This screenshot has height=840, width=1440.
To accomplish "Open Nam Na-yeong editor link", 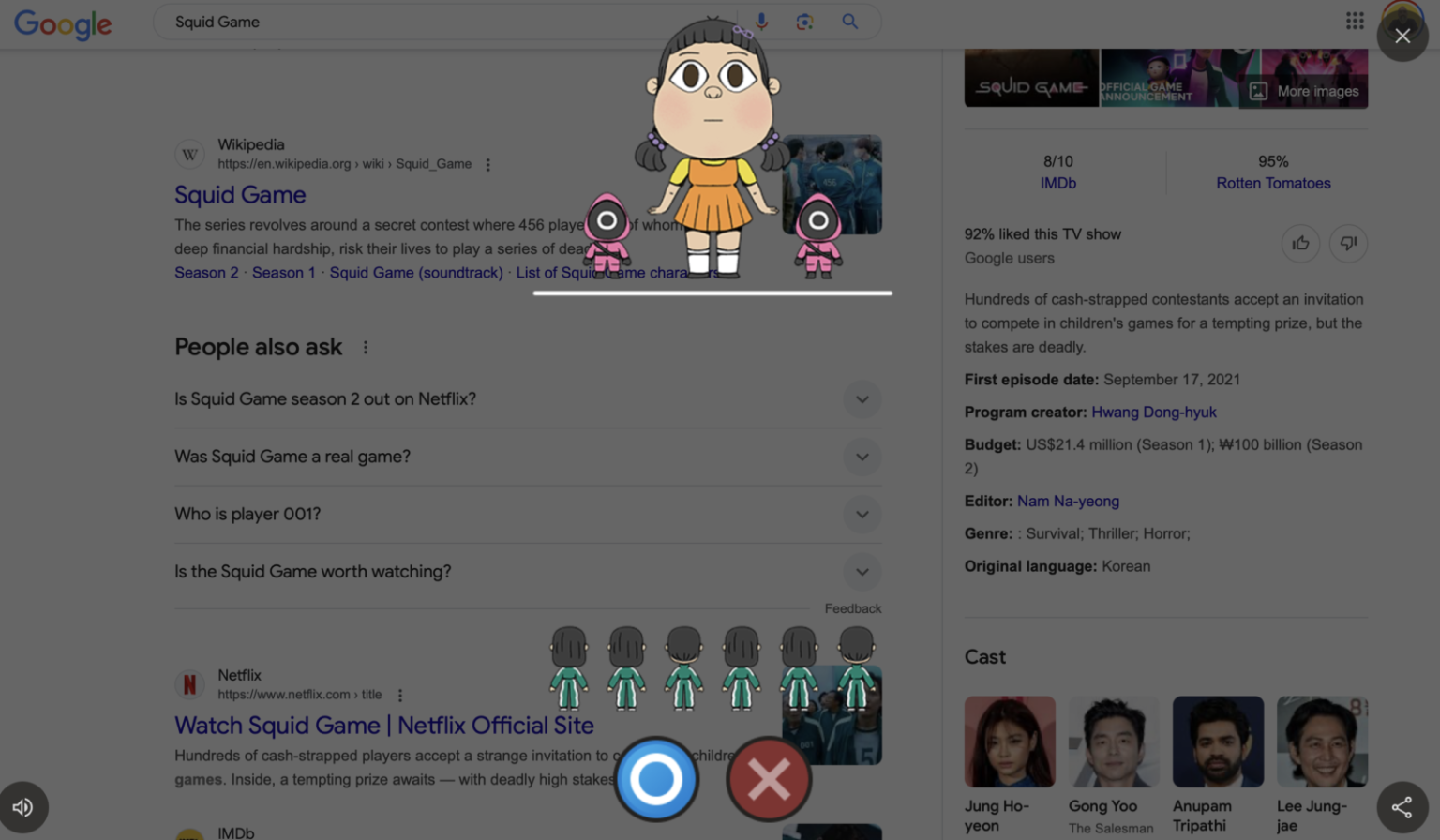I will point(1068,502).
